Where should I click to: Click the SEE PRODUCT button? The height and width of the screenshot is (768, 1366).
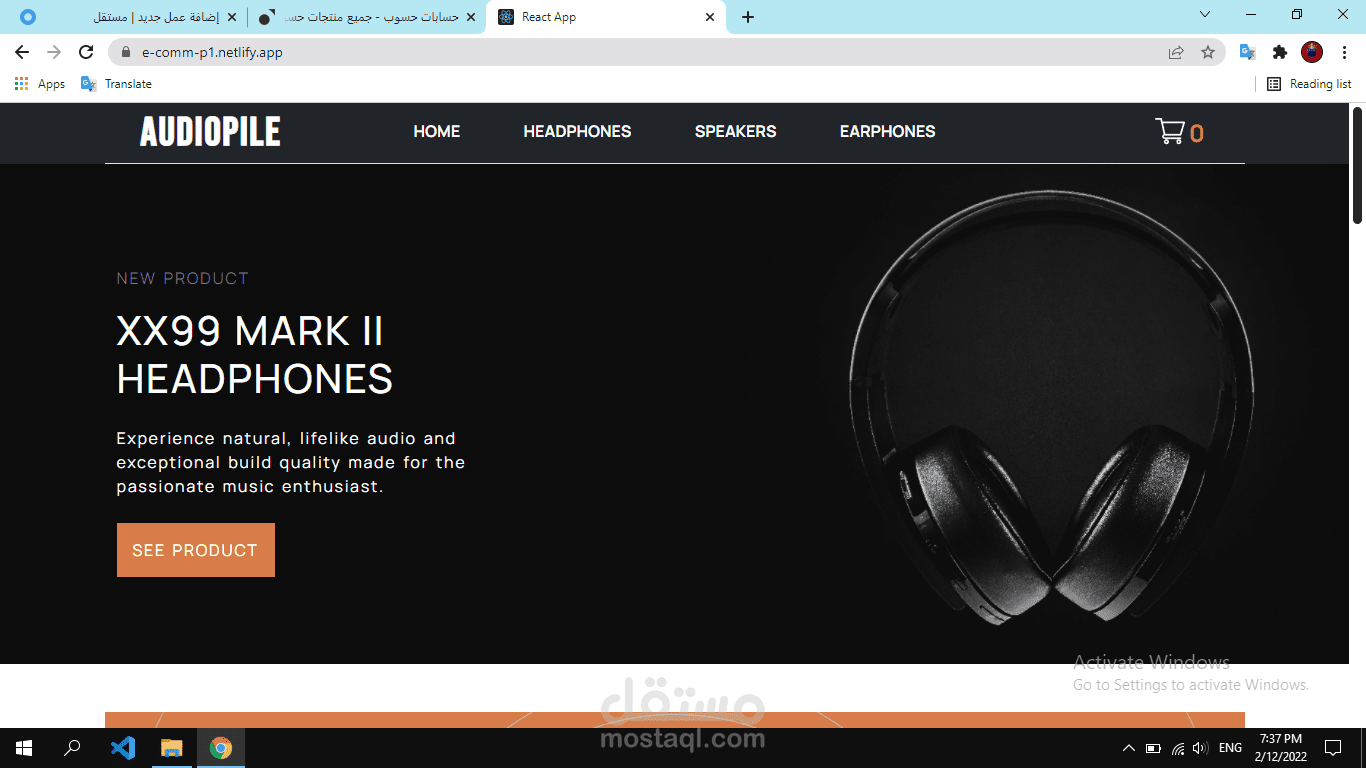click(x=196, y=550)
